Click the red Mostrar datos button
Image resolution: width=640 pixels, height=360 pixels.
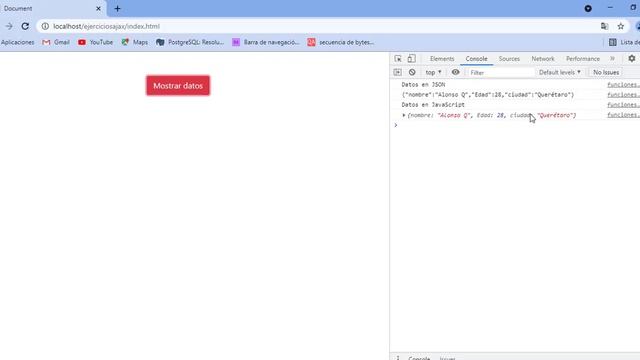click(178, 86)
